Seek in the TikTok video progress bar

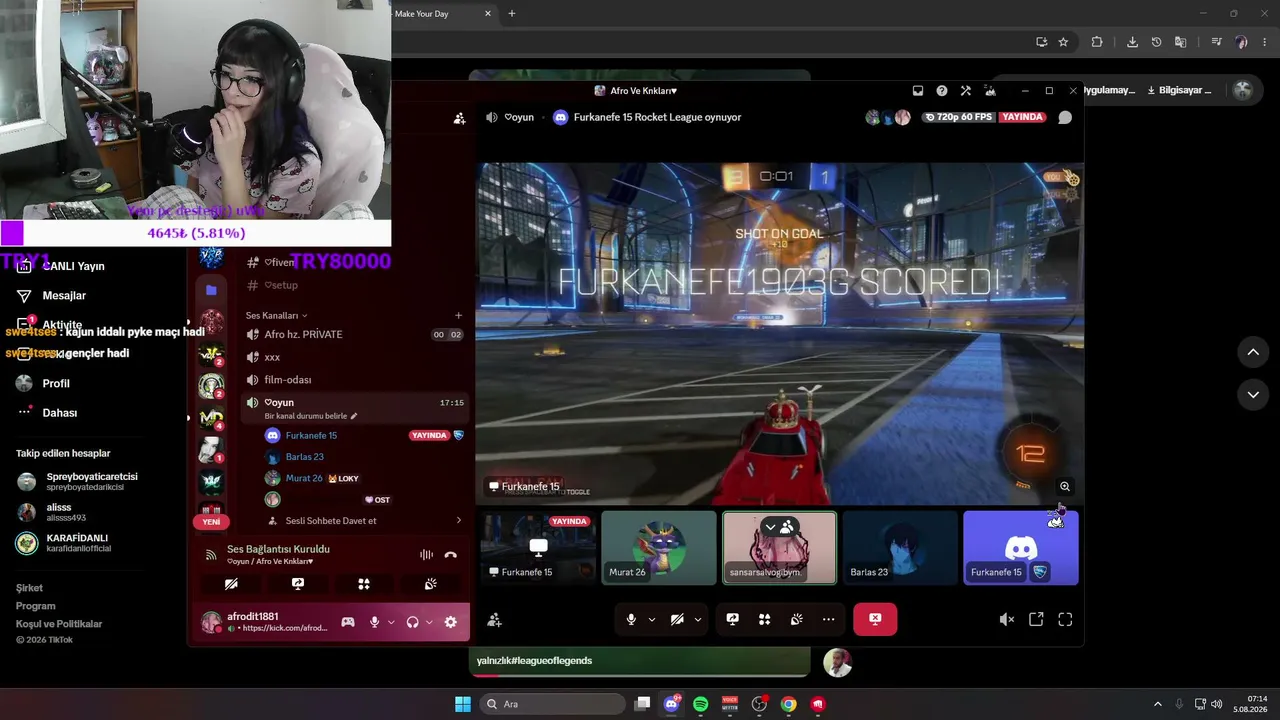[x=640, y=675]
